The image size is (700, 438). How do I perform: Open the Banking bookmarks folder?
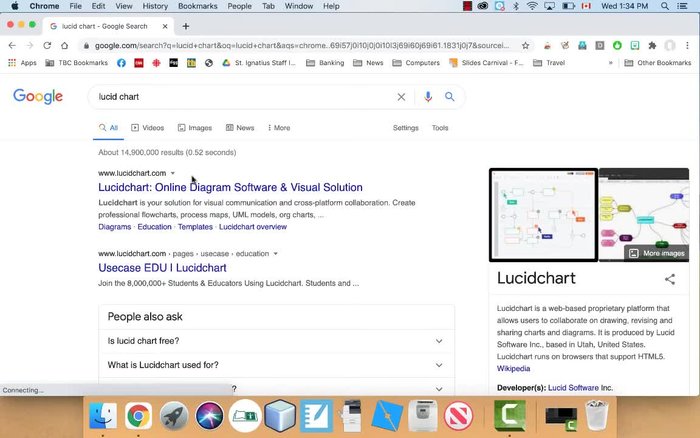pos(325,63)
